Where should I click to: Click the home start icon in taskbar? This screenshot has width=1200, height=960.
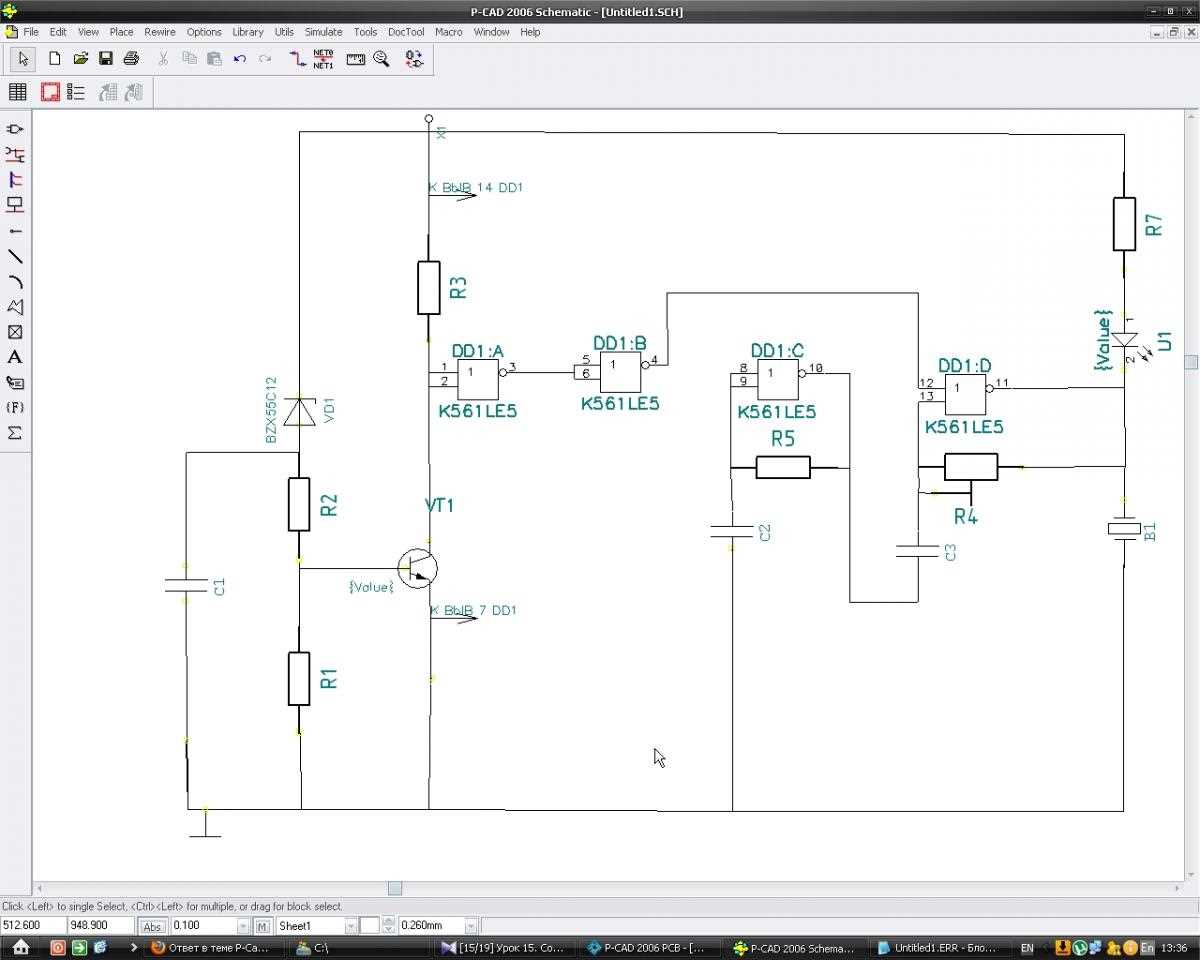[20, 947]
